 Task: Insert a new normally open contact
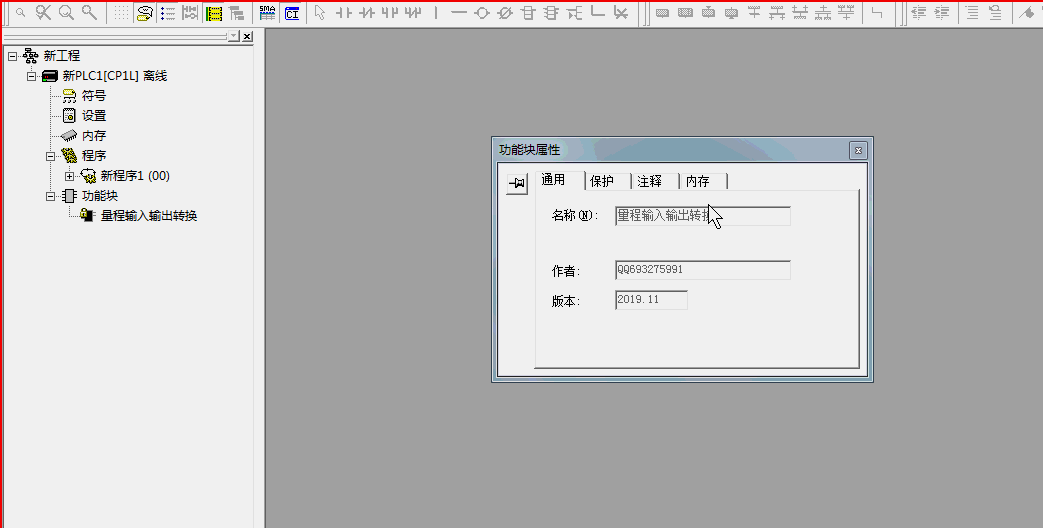(x=343, y=13)
